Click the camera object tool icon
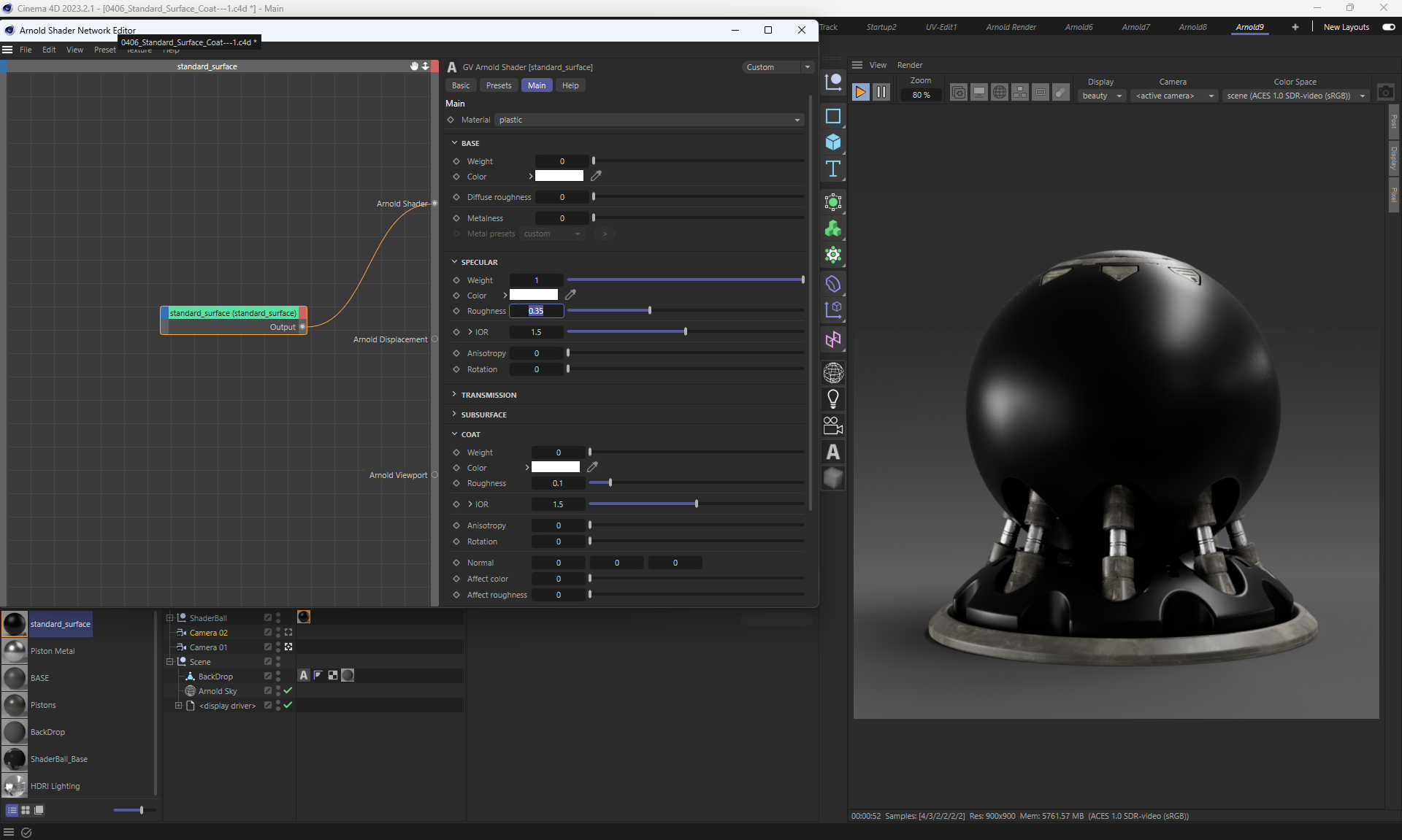Screen dimensions: 1402x840 pos(833,425)
